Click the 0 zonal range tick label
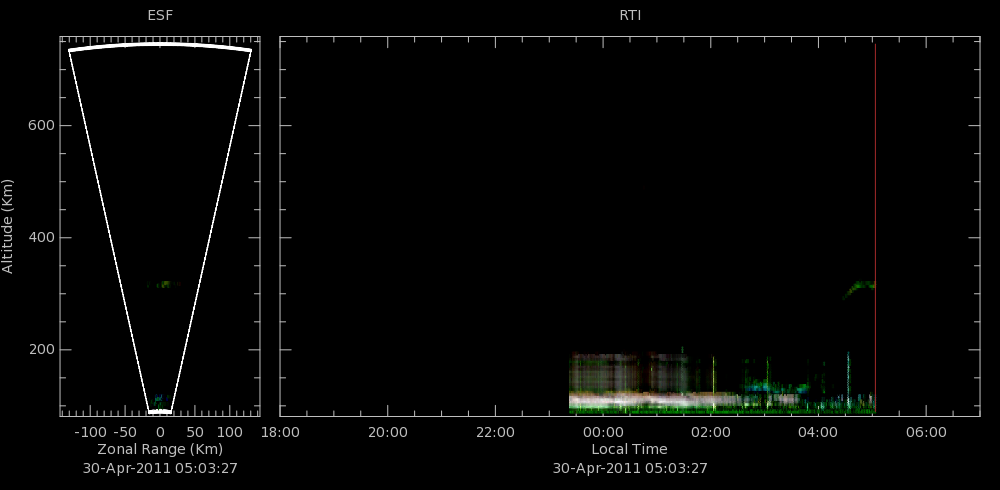Viewport: 1000px width, 490px height. click(x=160, y=433)
